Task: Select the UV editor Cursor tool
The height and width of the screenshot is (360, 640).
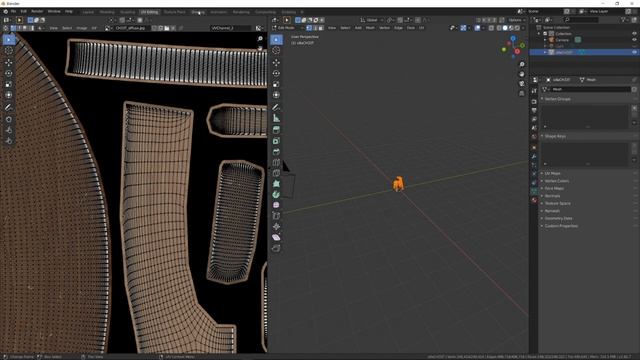Action: tap(9, 51)
